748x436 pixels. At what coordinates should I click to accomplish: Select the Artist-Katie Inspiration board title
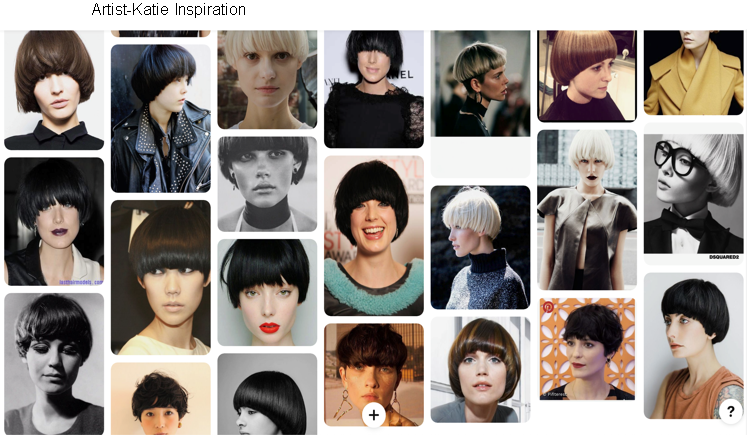click(168, 10)
